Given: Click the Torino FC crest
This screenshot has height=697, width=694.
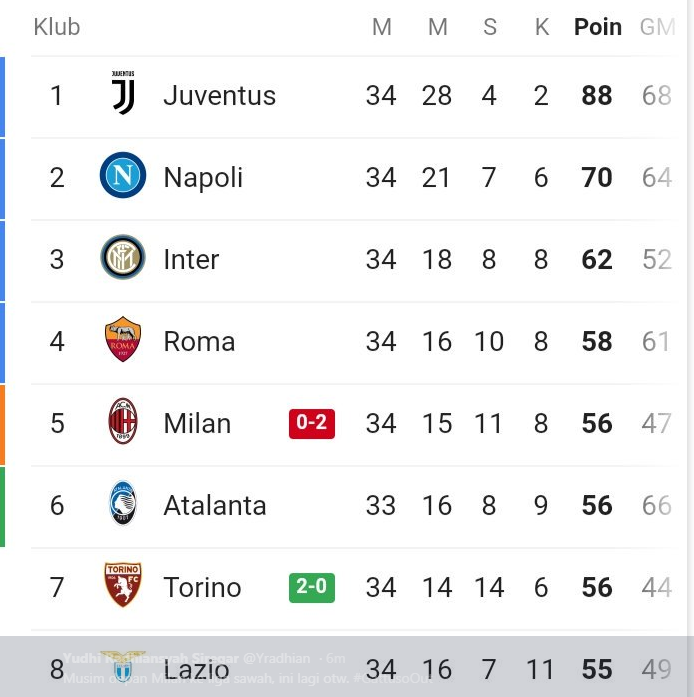Looking at the screenshot, I should click(x=123, y=585).
